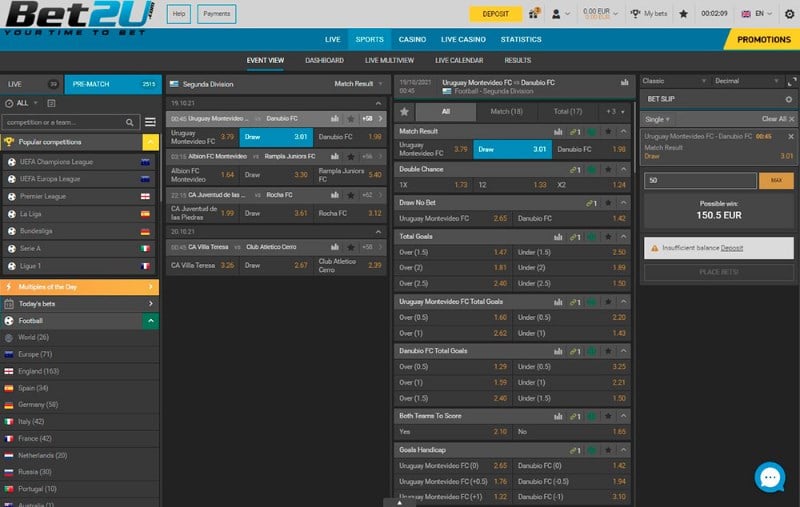Favorite the Double Chance market

pos(608,169)
